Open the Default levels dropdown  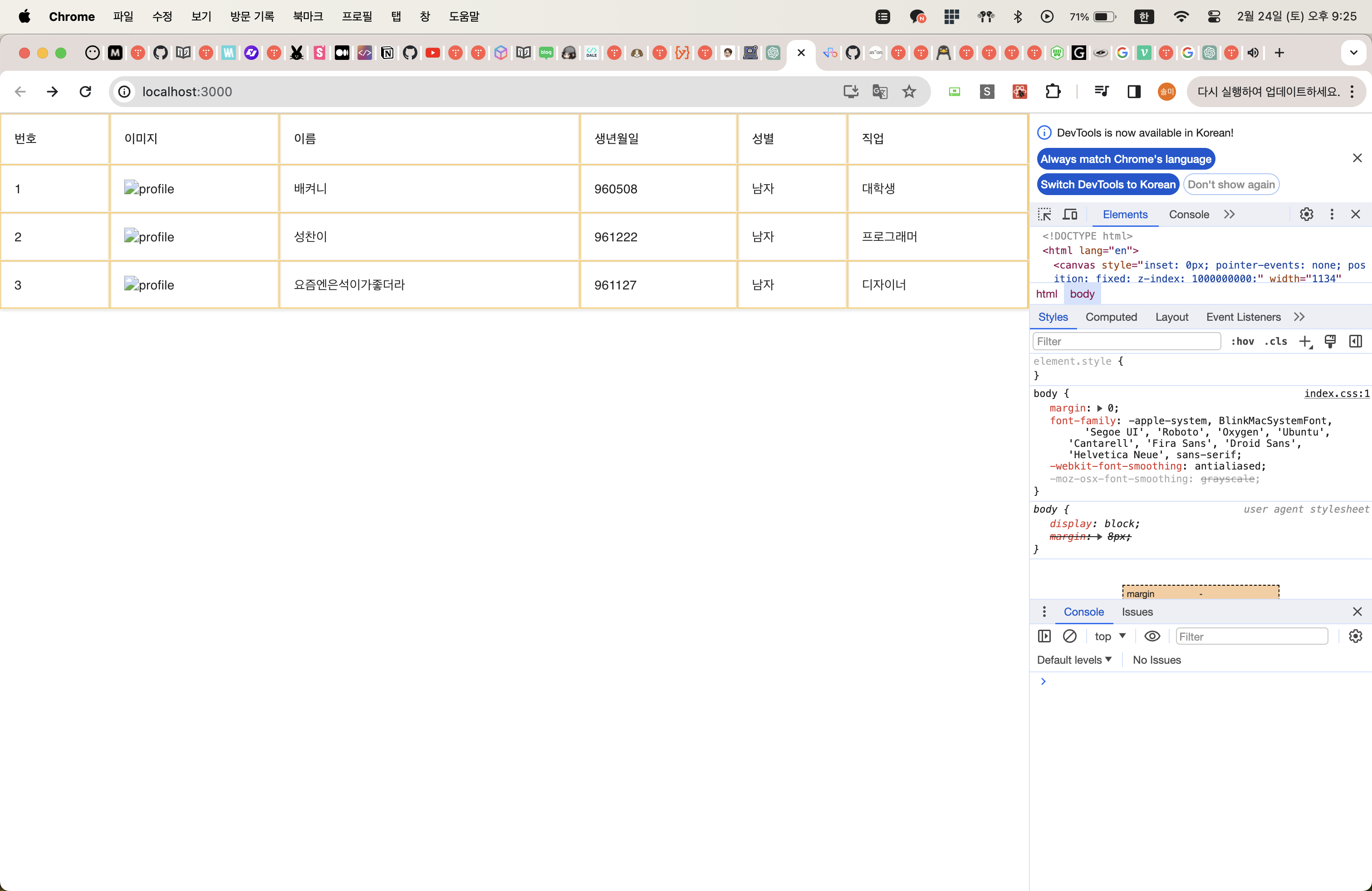pyautogui.click(x=1073, y=660)
